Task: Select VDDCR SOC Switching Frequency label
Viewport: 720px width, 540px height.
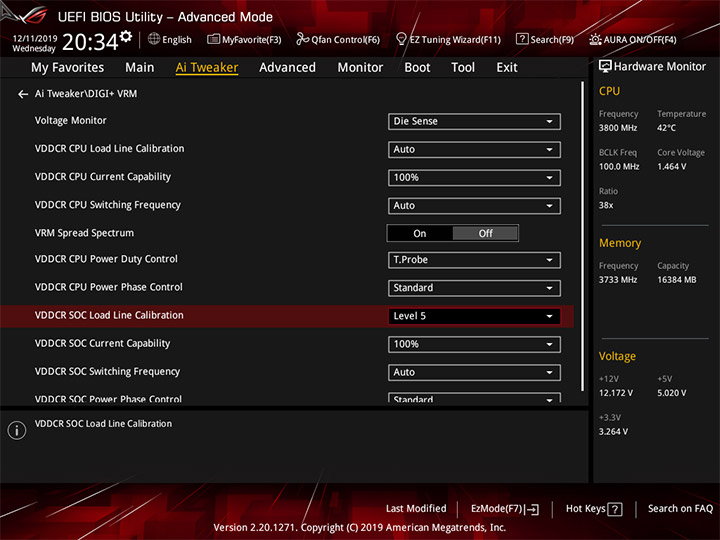Action: coord(107,371)
